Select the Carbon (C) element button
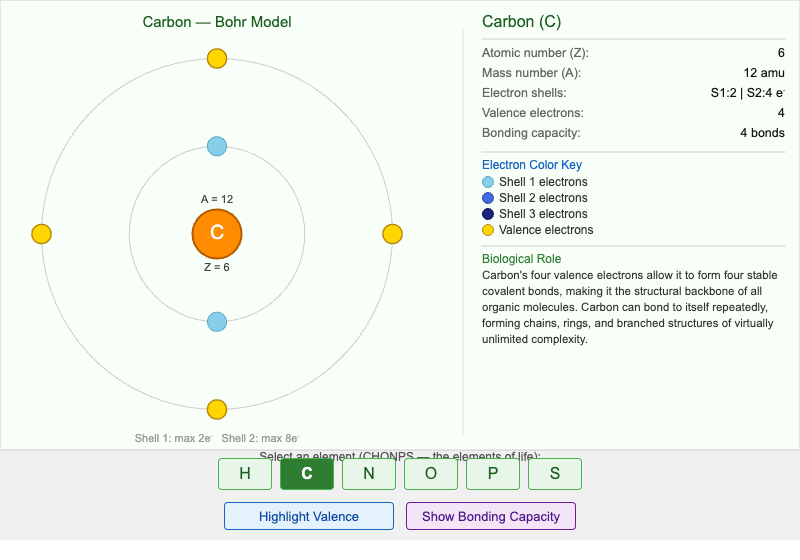This screenshot has height=560, width=800. pyautogui.click(x=307, y=474)
